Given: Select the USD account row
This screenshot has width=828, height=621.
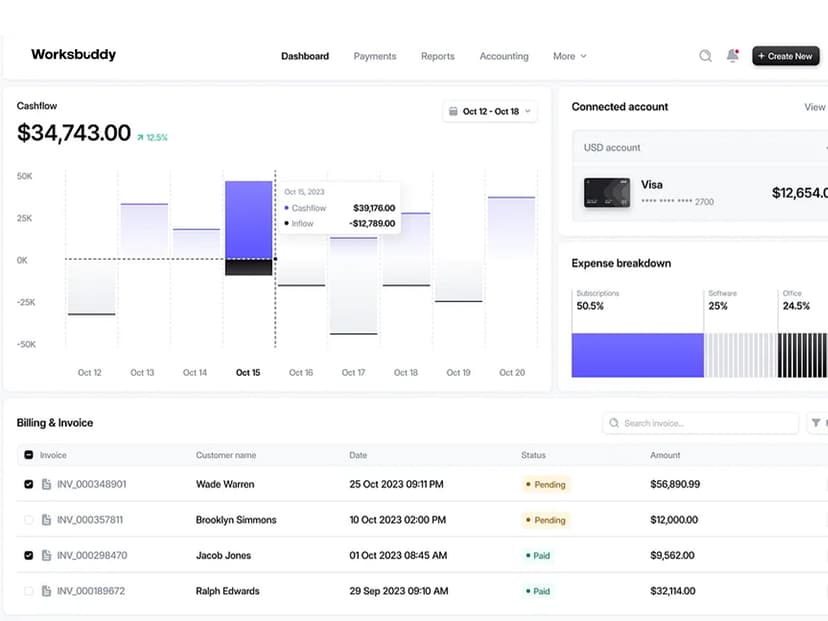Looking at the screenshot, I should pyautogui.click(x=700, y=147).
